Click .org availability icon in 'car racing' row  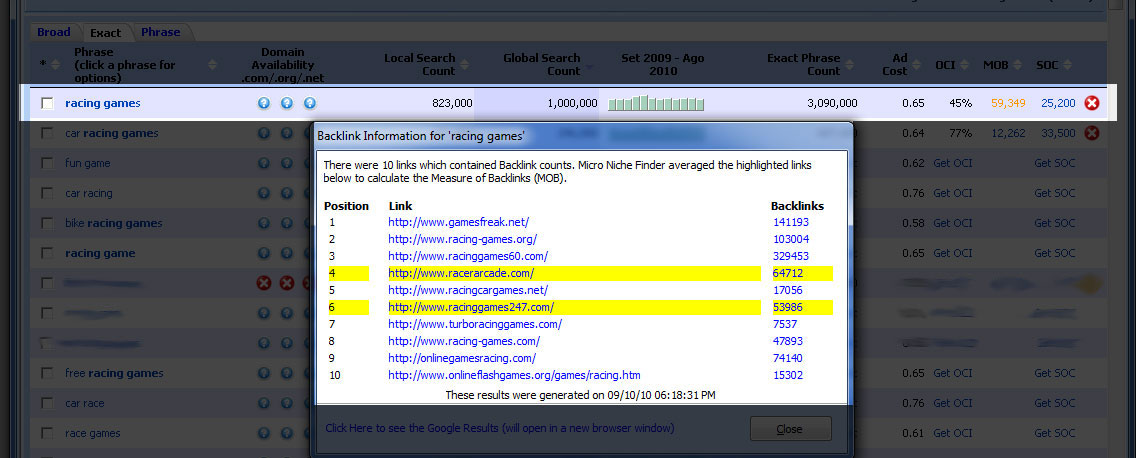(287, 193)
